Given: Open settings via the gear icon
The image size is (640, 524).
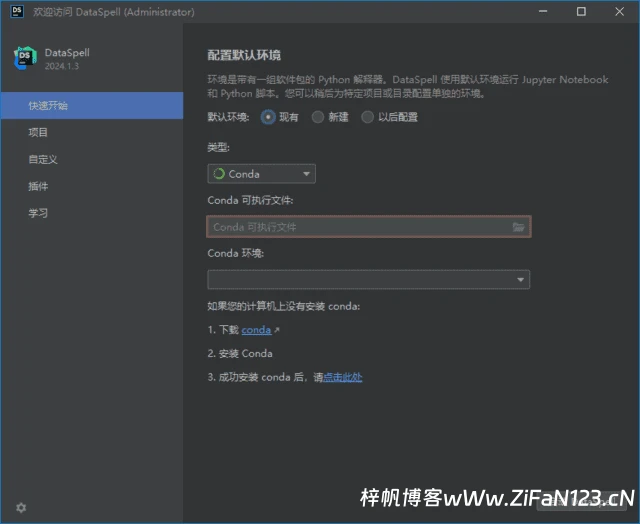Looking at the screenshot, I should (21, 508).
